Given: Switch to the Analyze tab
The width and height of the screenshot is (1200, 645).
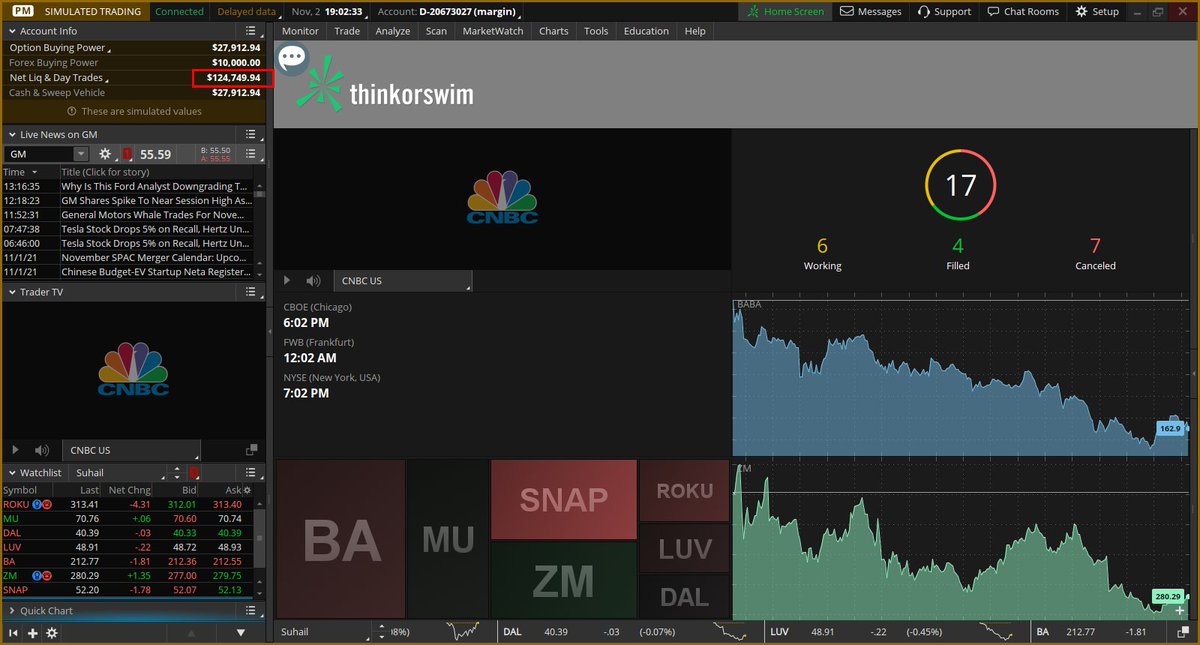Looking at the screenshot, I should pyautogui.click(x=393, y=31).
